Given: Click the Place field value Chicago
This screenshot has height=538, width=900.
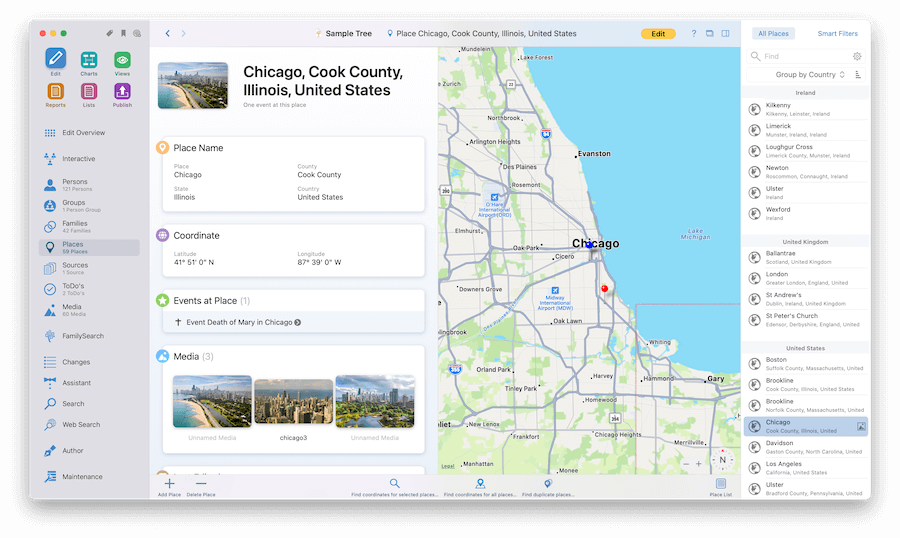Looking at the screenshot, I should 188,175.
